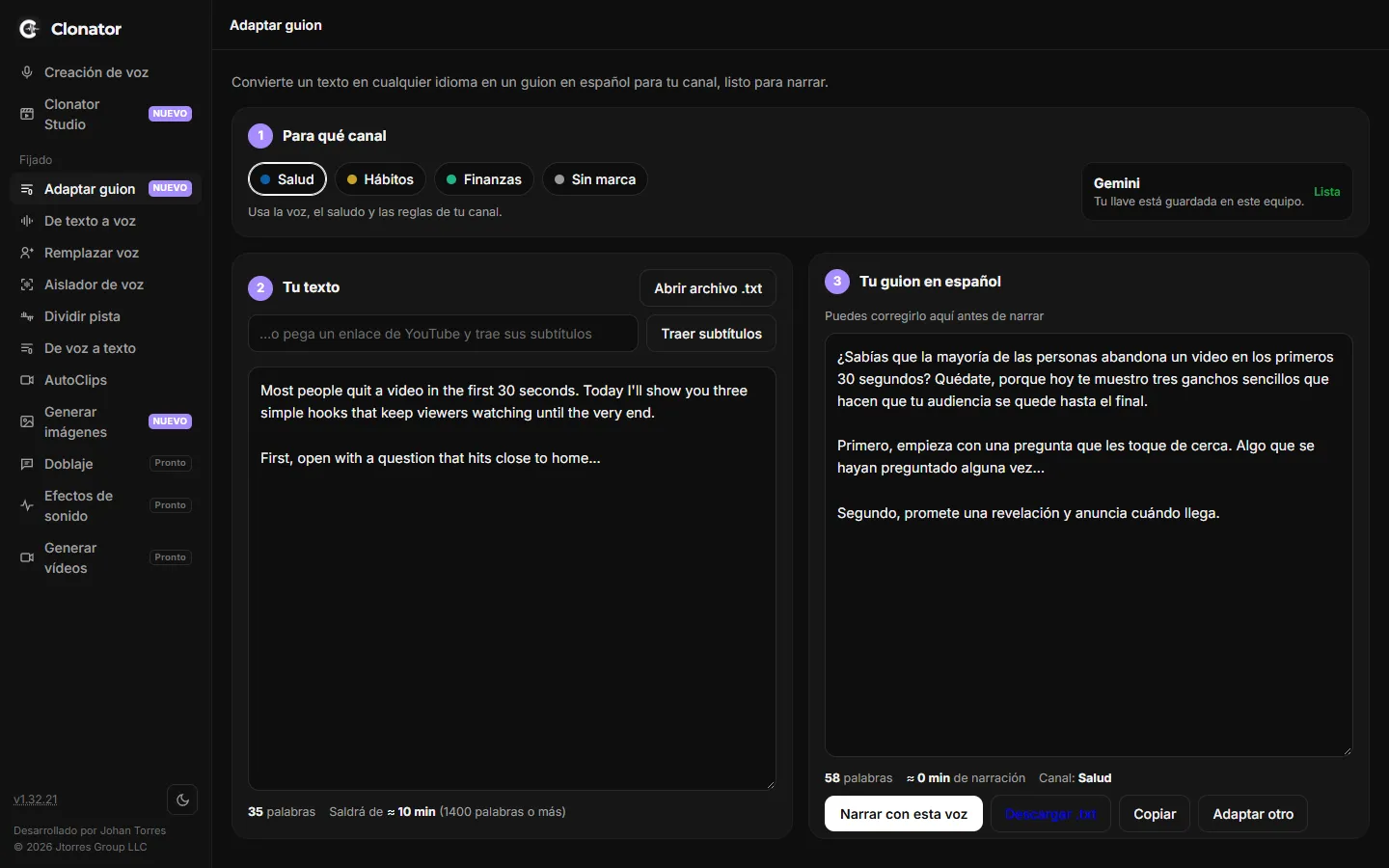Click the "≈ 0 min de narración" estimate

pyautogui.click(x=966, y=778)
